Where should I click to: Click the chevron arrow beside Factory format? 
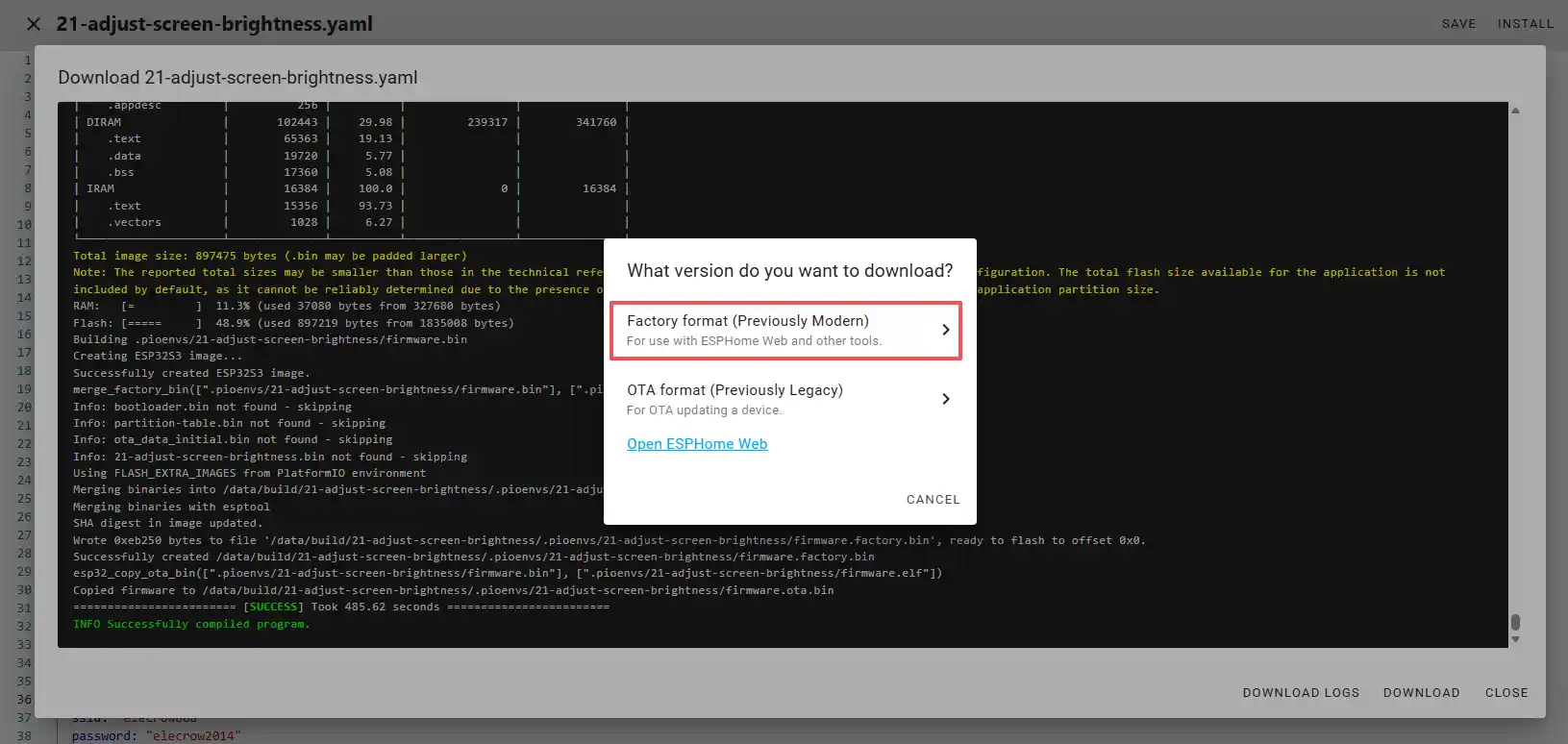[x=945, y=330]
